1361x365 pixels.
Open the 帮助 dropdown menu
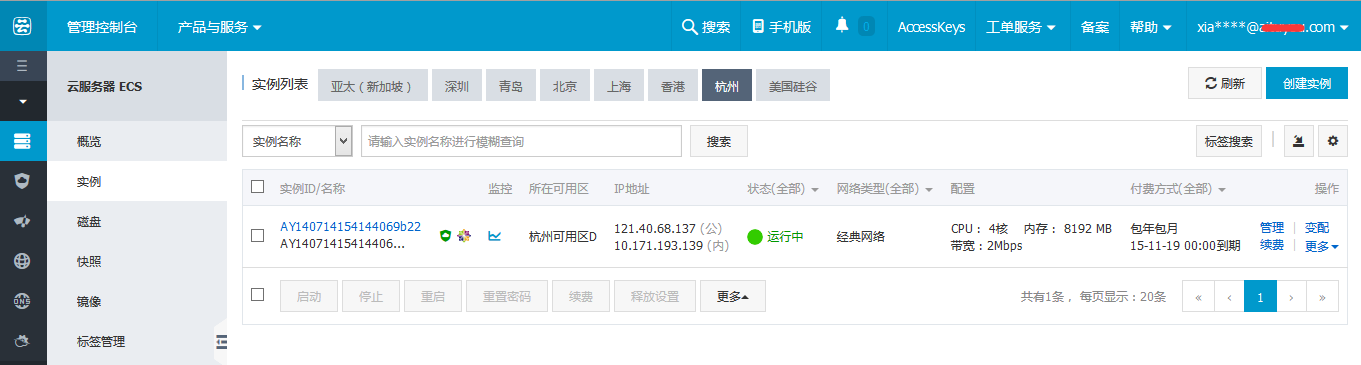(x=1151, y=27)
